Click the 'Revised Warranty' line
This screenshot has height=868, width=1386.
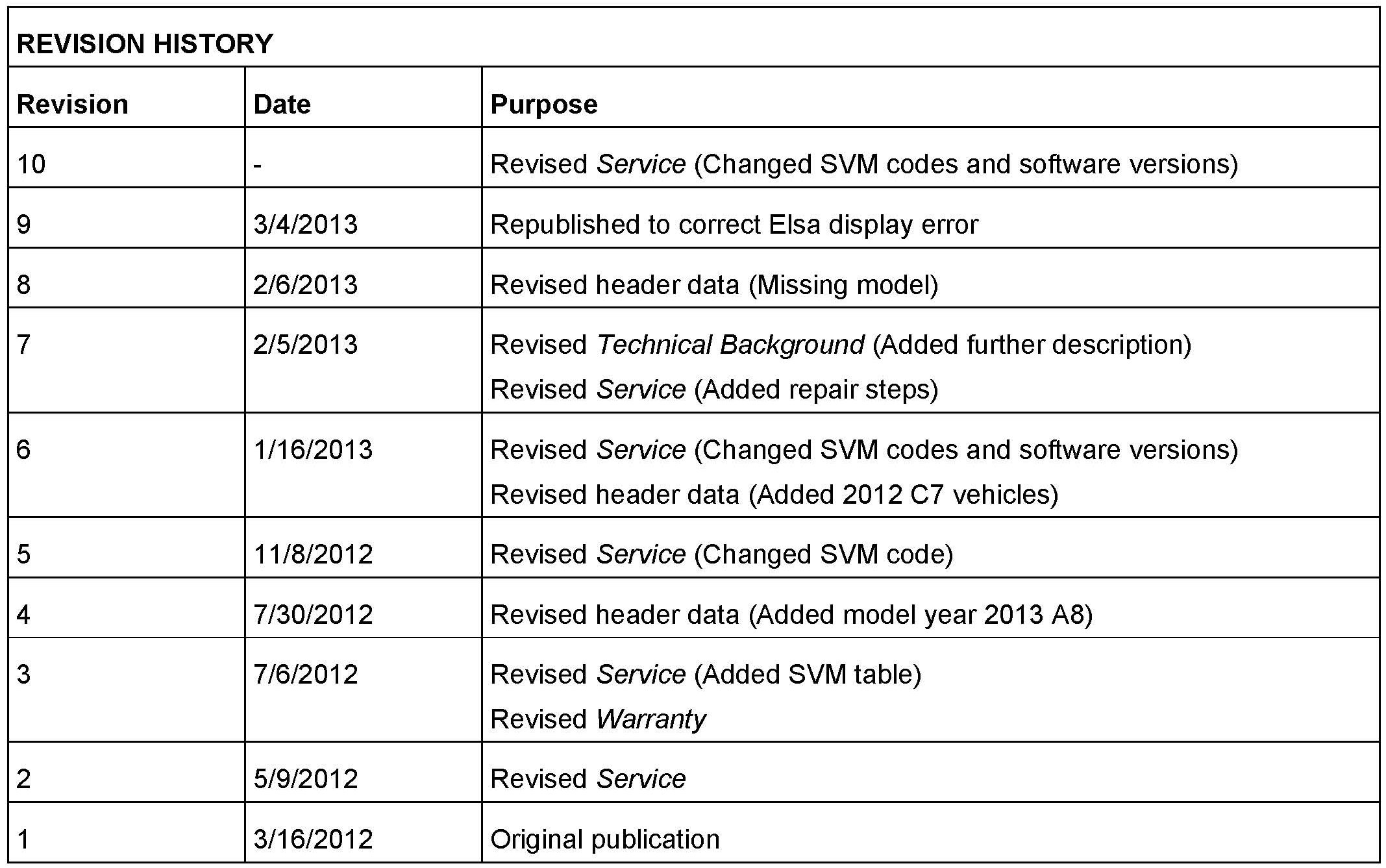click(x=598, y=719)
